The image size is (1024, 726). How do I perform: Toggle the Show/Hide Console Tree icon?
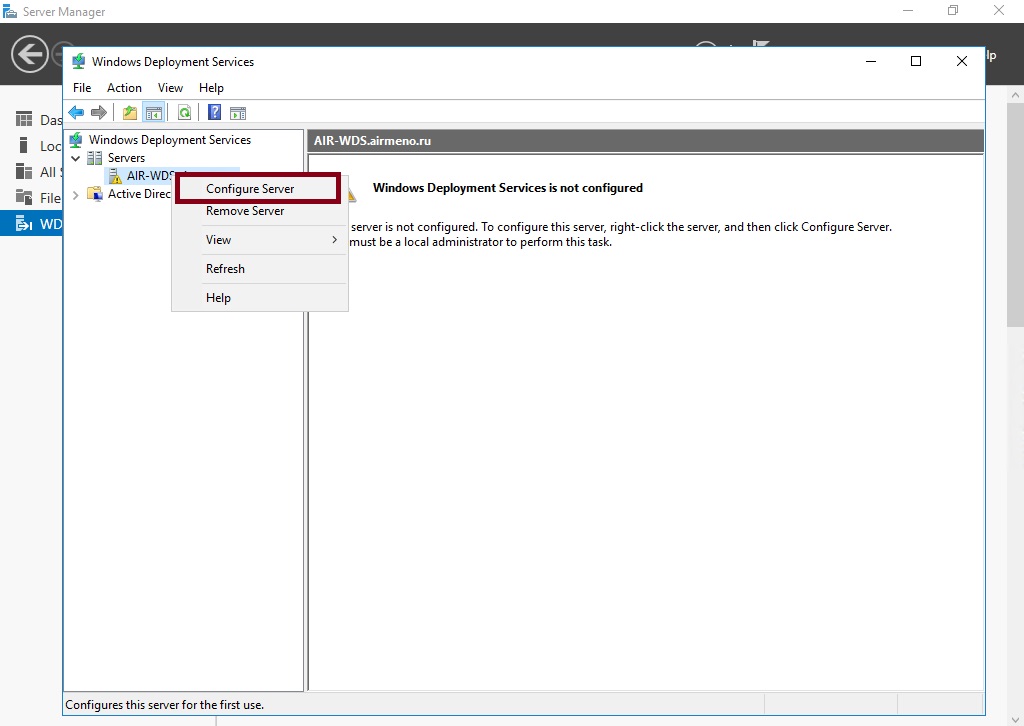pos(153,112)
